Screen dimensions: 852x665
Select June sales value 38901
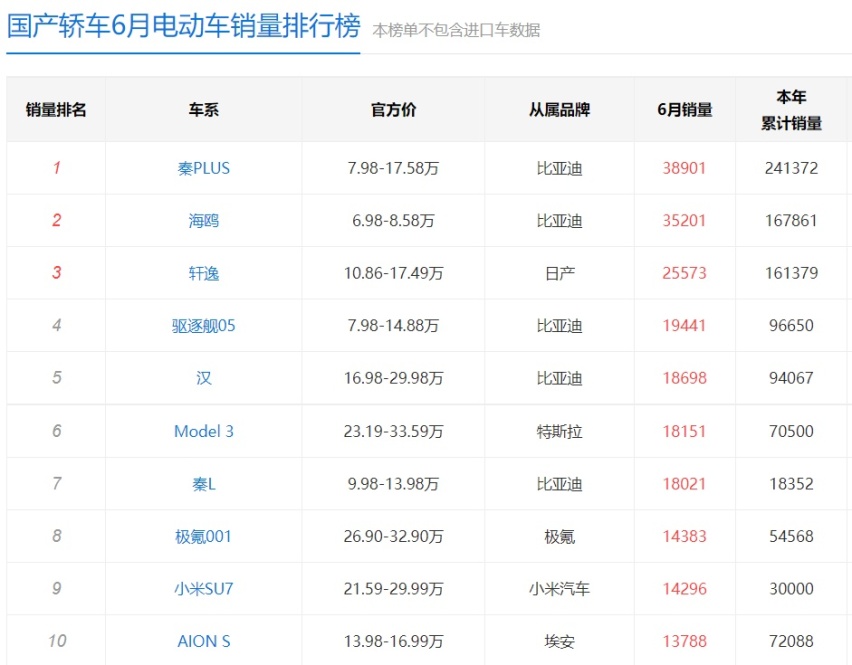pos(684,168)
